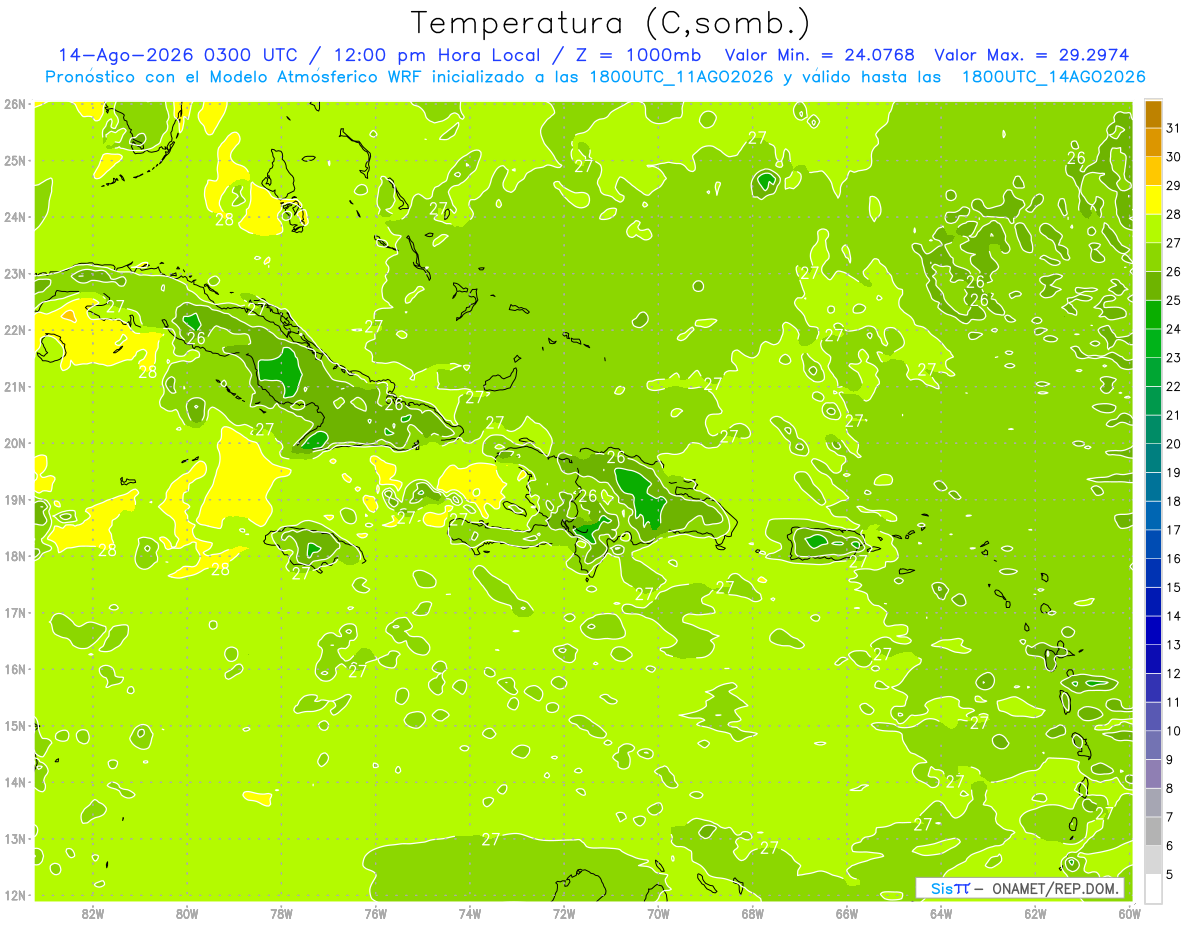Select 'Valor Max. = 29.2974' text
This screenshot has width=1200, height=927.
coord(1032,55)
